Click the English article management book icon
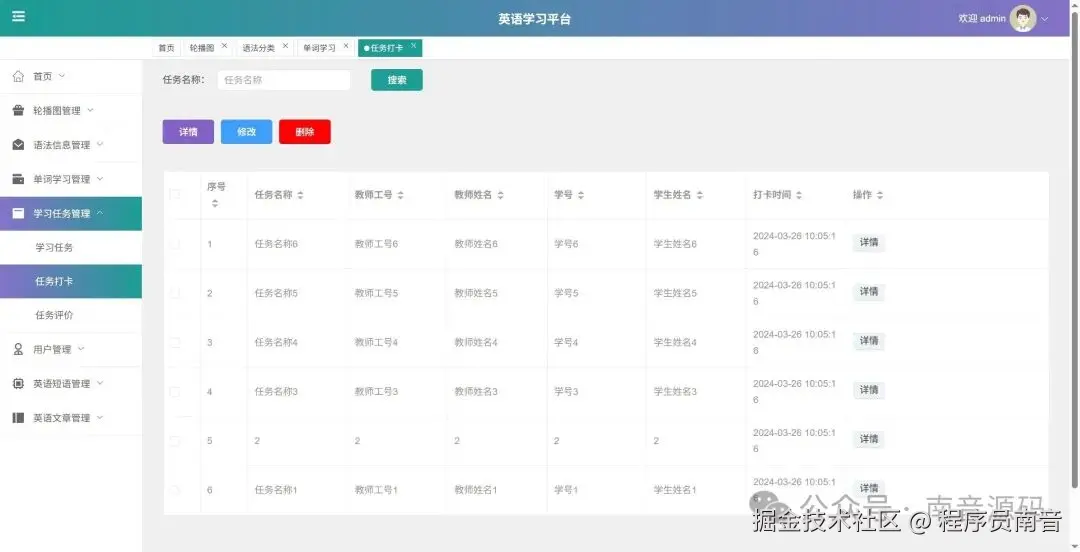Image resolution: width=1080 pixels, height=552 pixels. (19, 418)
